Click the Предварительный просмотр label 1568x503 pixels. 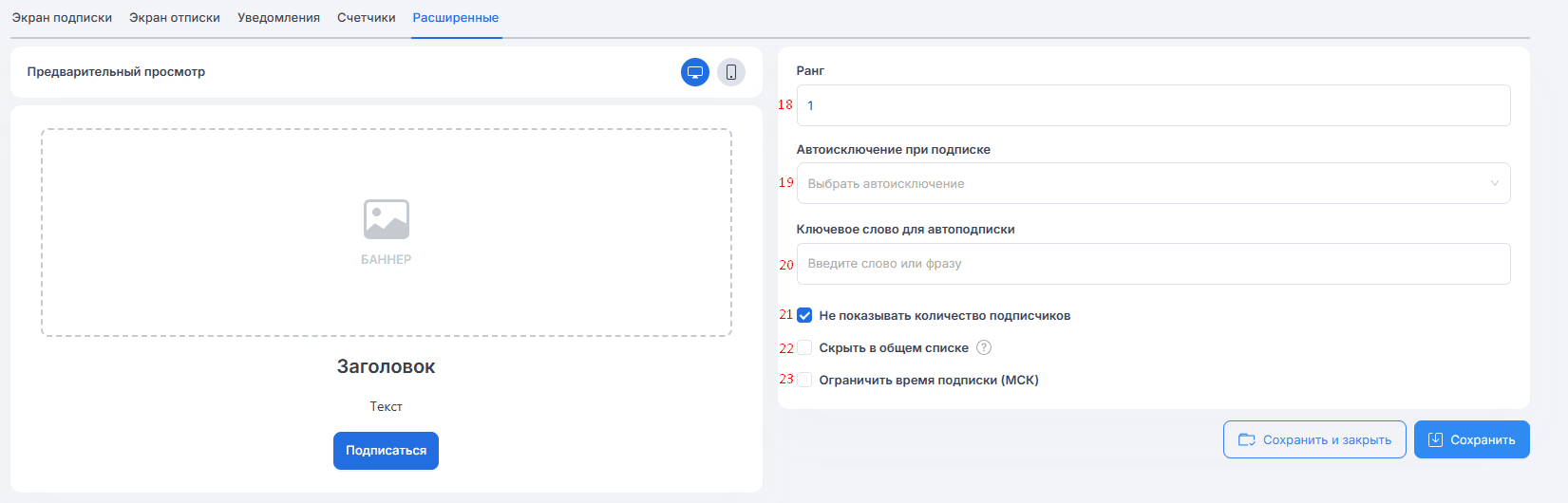[116, 71]
